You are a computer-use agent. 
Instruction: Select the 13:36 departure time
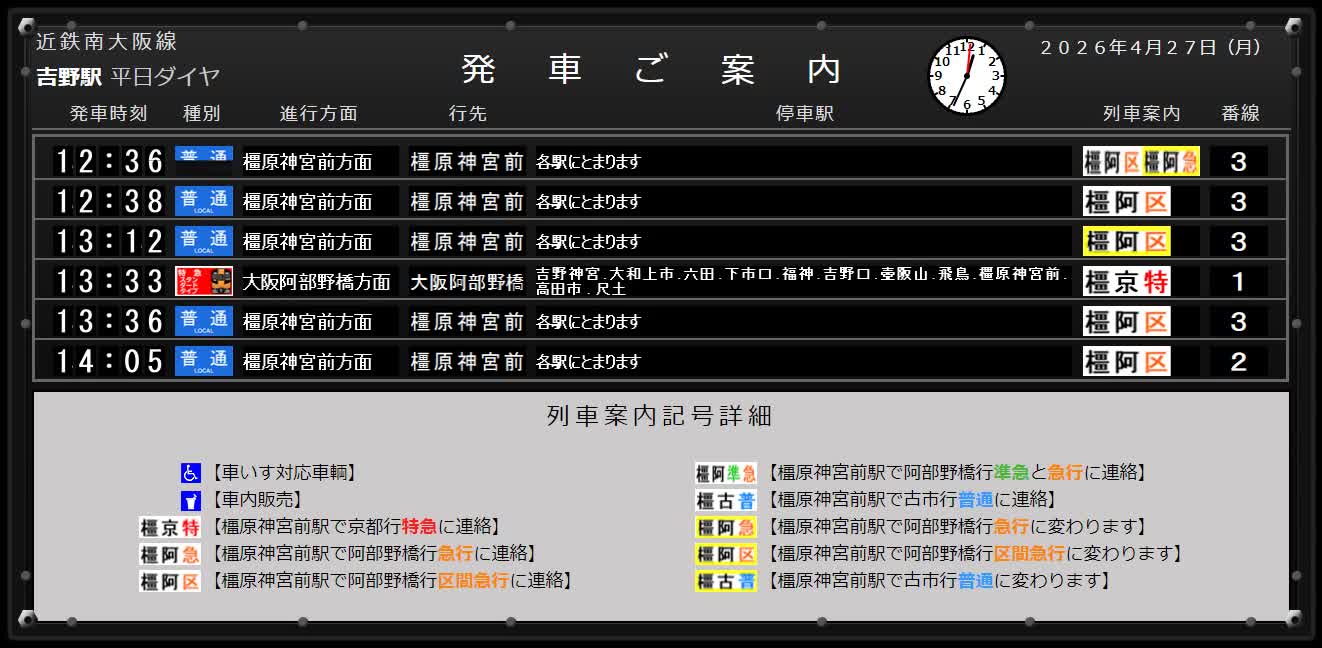pyautogui.click(x=108, y=321)
